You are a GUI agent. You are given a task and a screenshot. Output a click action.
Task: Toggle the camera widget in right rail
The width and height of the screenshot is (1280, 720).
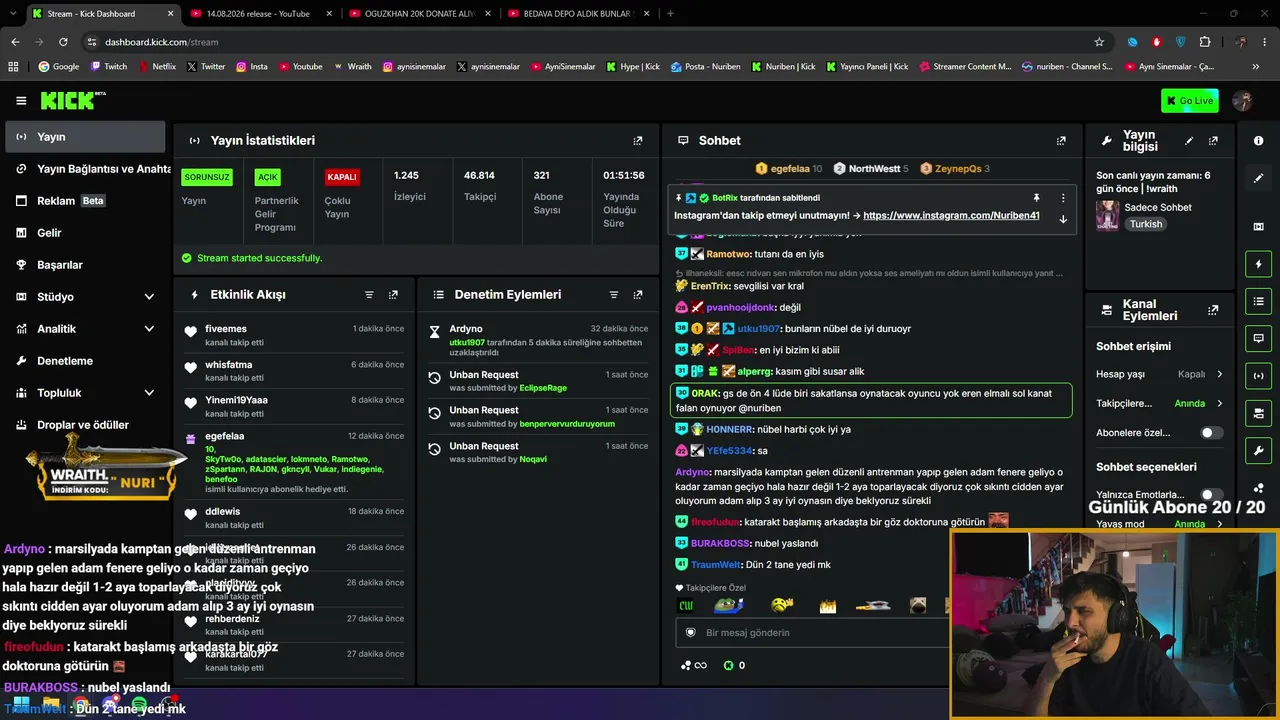[x=1258, y=413]
